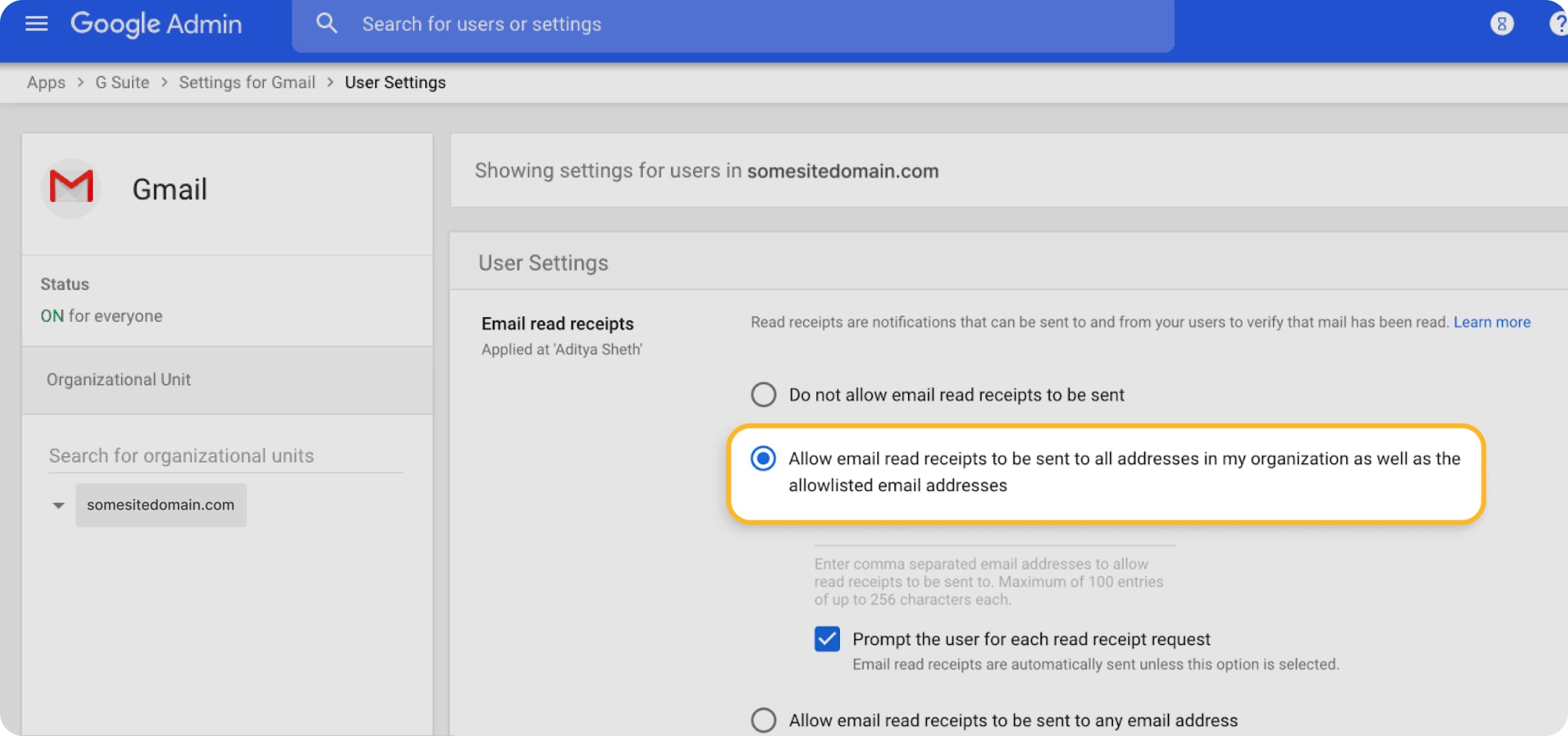The width and height of the screenshot is (1568, 736).
Task: Open the account avatar menu
Action: [x=1502, y=23]
